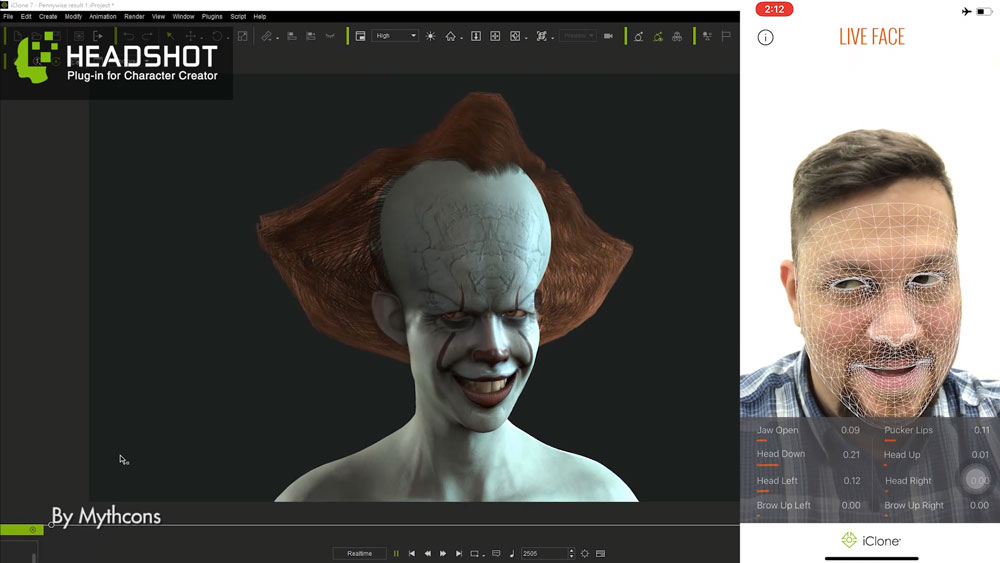Click the green character motion icon
The image size is (1000, 563).
click(658, 36)
